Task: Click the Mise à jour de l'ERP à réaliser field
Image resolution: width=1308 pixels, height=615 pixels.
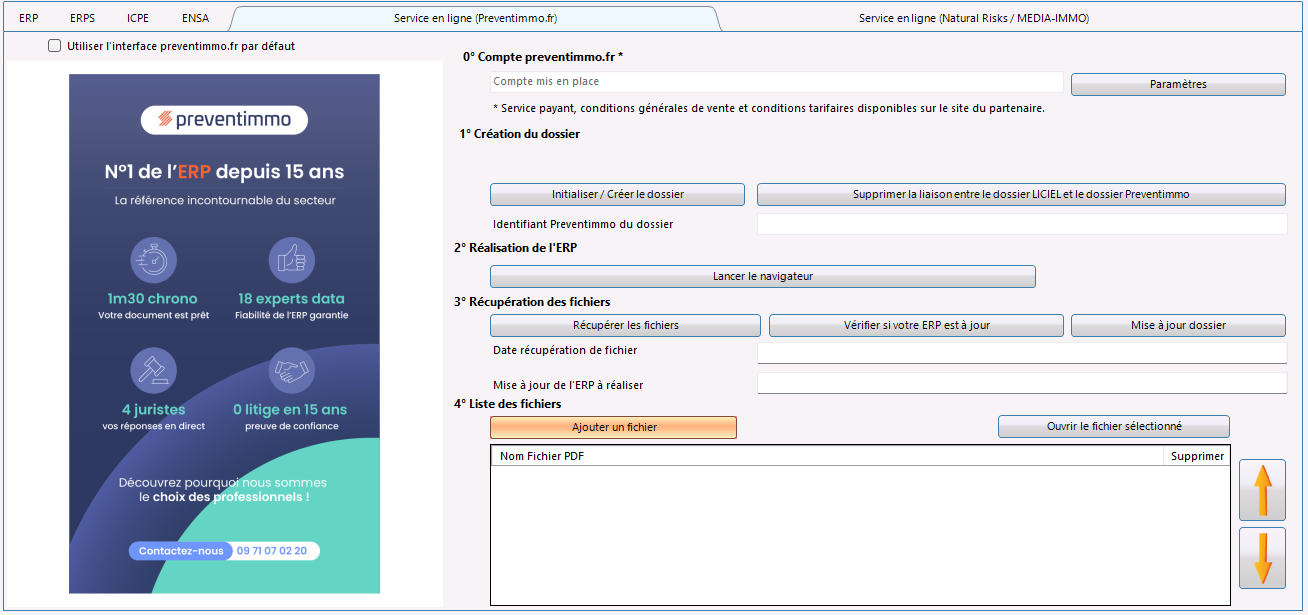Action: pyautogui.click(x=1022, y=383)
